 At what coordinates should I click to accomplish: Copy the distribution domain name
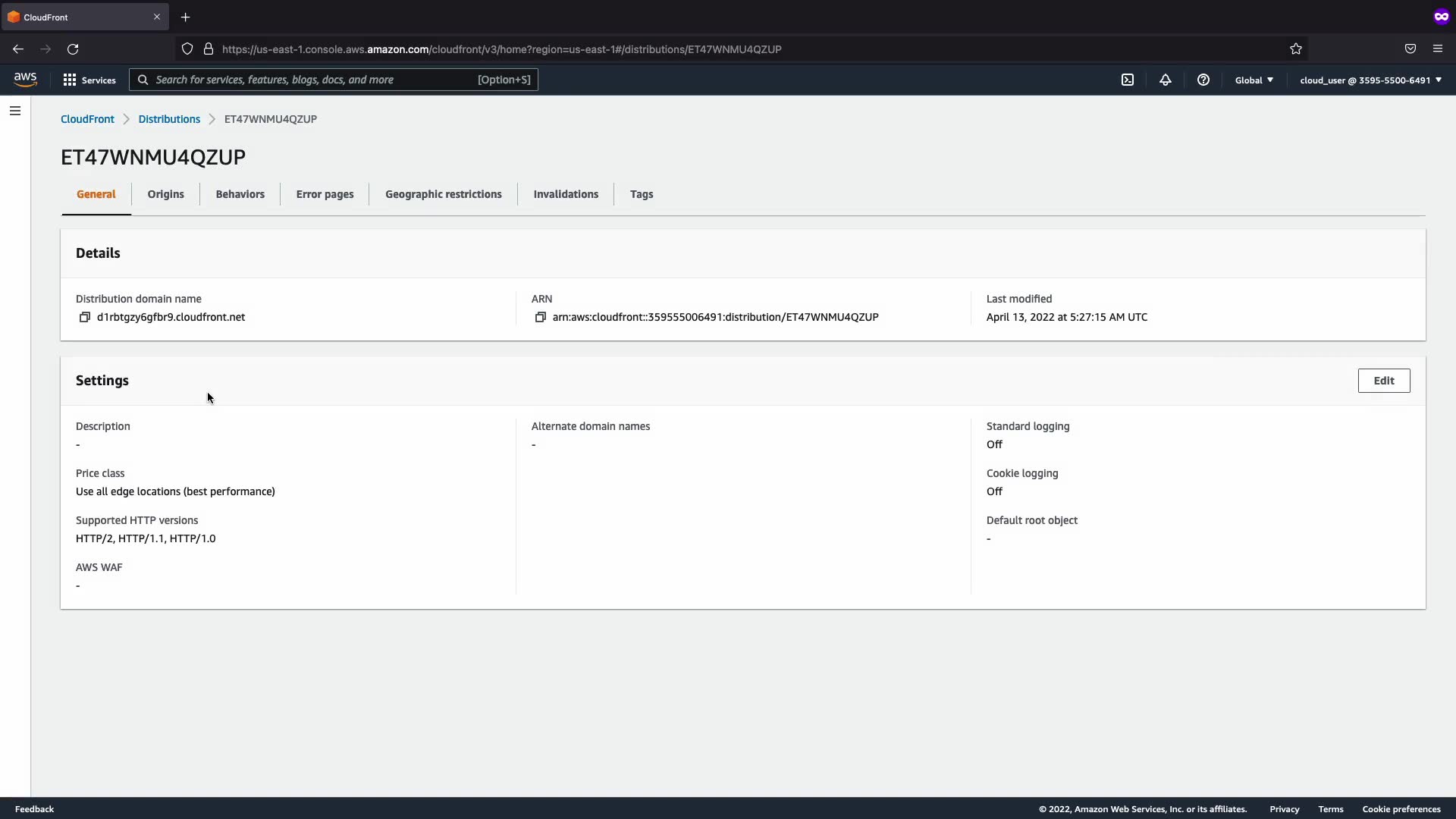pyautogui.click(x=85, y=317)
